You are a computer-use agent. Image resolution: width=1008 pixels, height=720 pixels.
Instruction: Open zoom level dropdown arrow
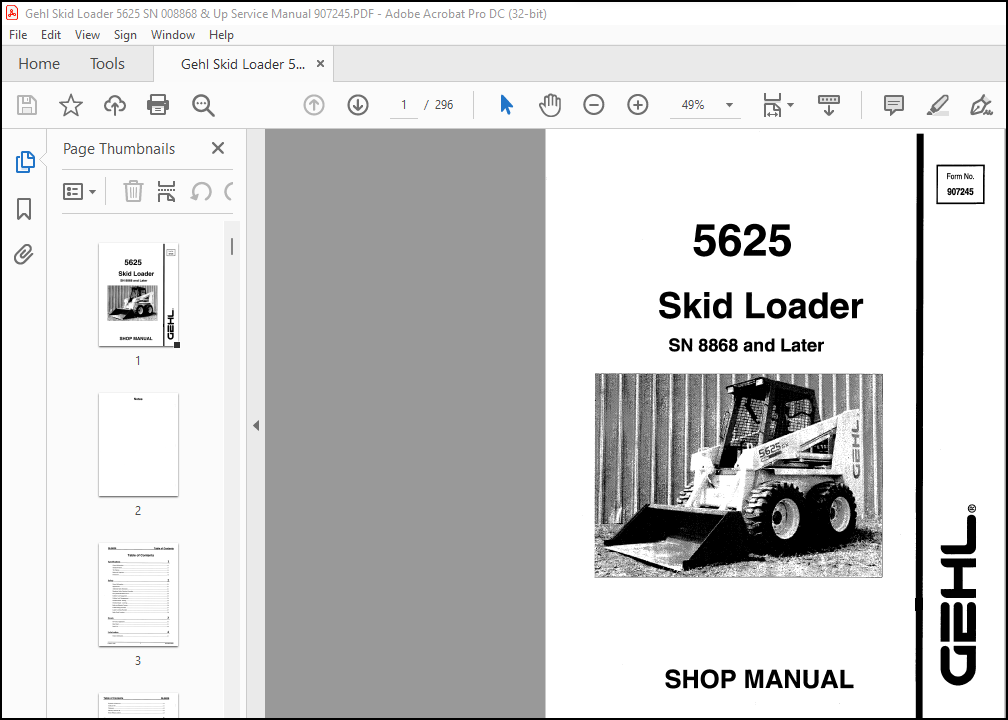[x=729, y=105]
